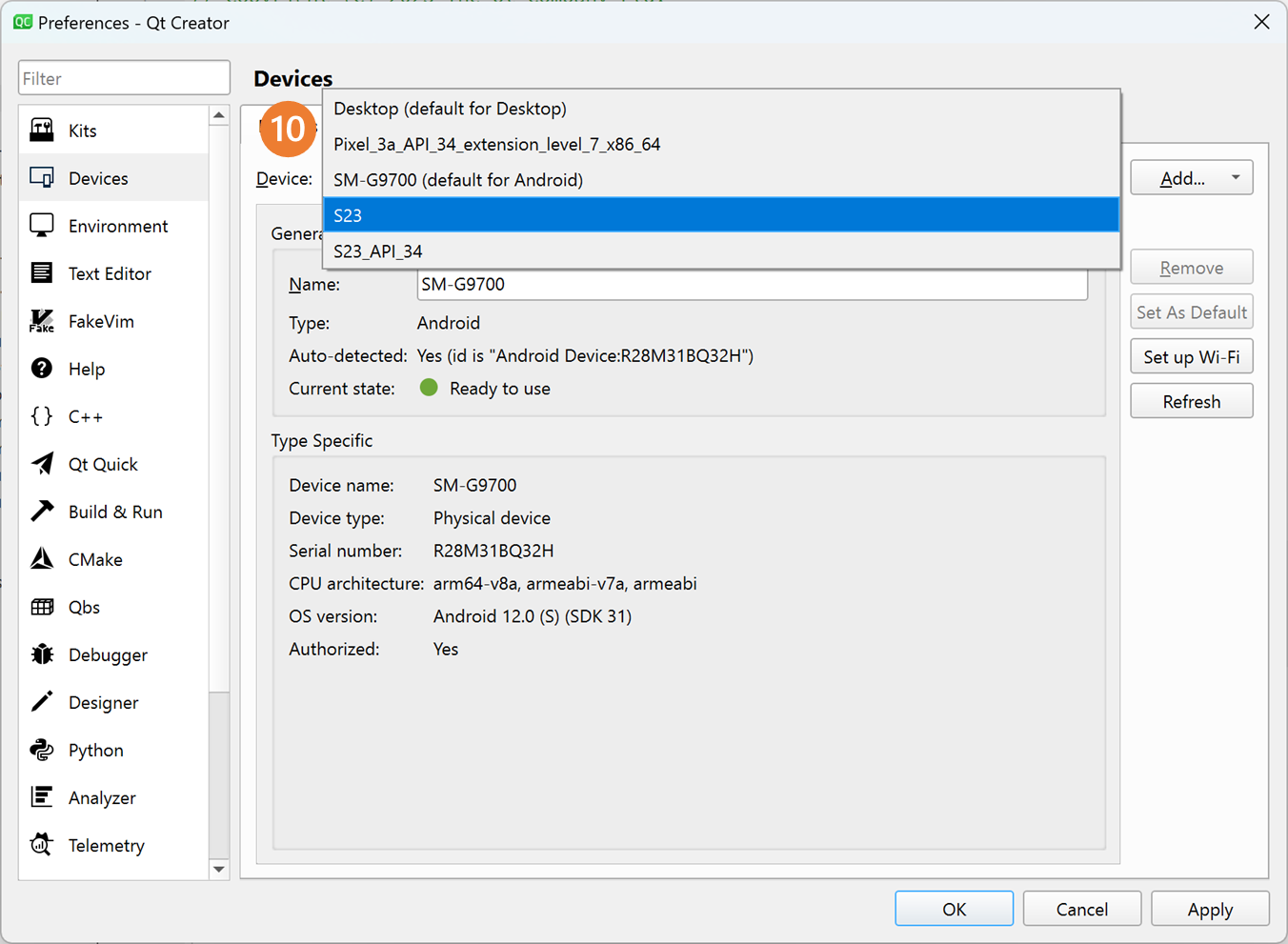The width and height of the screenshot is (1288, 944).
Task: Click the Qbs grid icon
Action: 42,606
